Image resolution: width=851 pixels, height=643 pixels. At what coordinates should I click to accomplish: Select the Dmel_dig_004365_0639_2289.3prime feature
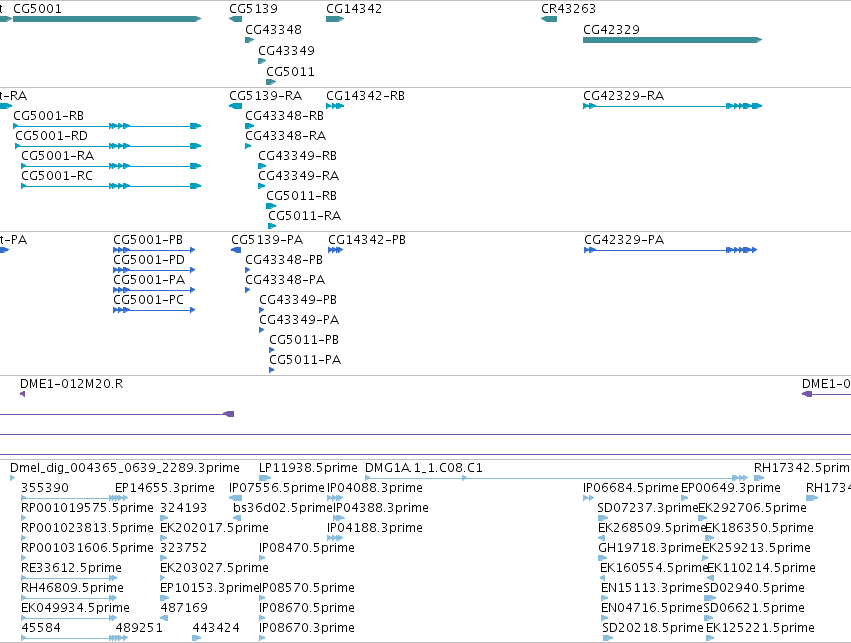coord(12,478)
